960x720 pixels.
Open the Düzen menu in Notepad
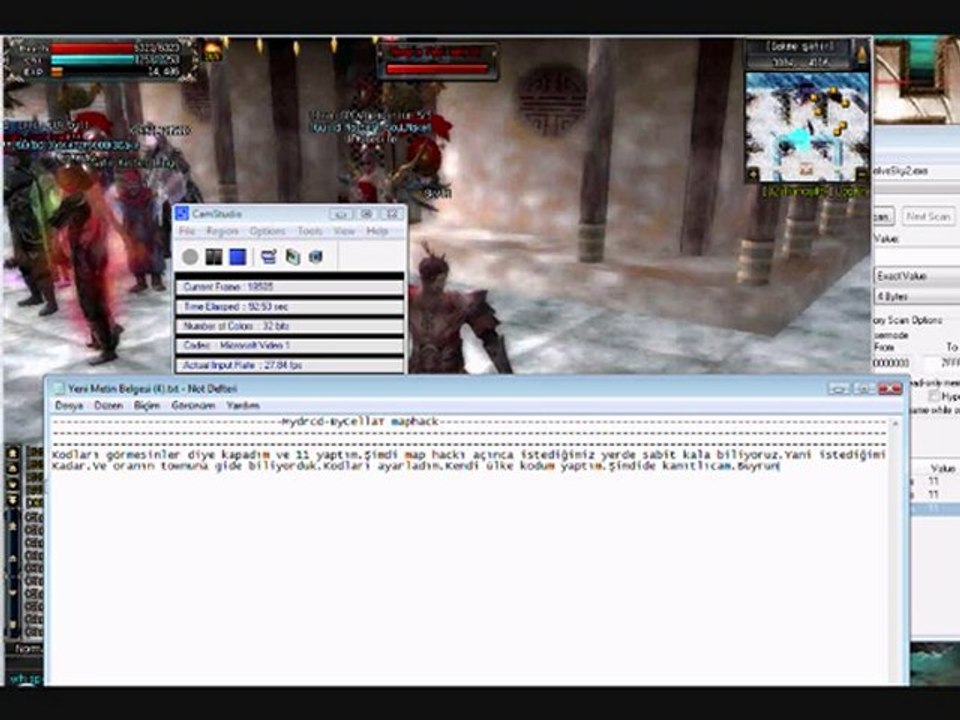[x=108, y=405]
